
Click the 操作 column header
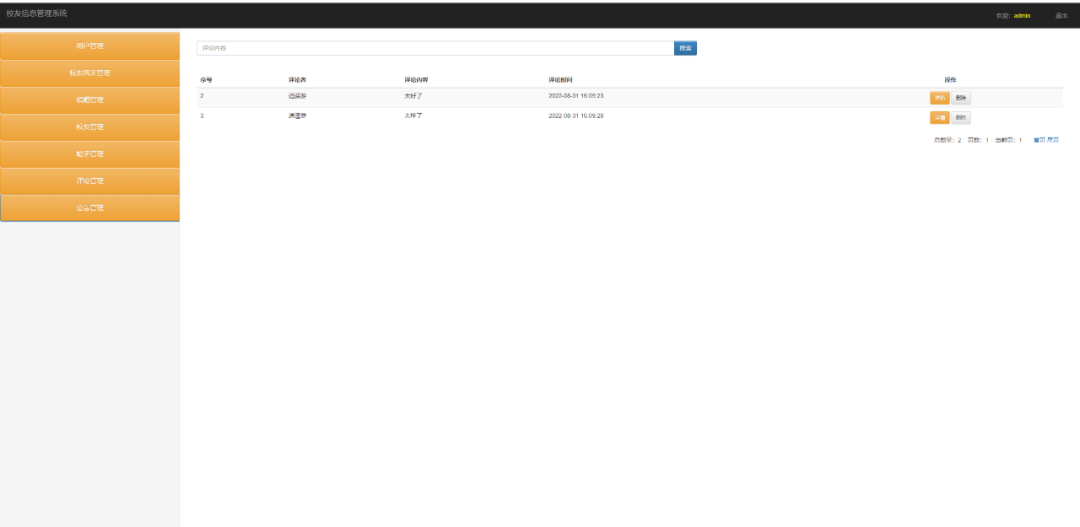(950, 81)
